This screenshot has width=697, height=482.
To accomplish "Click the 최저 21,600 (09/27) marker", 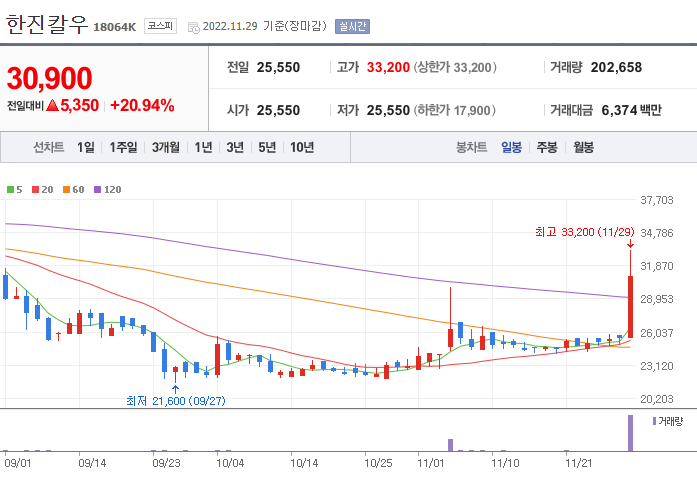I will [x=176, y=401].
